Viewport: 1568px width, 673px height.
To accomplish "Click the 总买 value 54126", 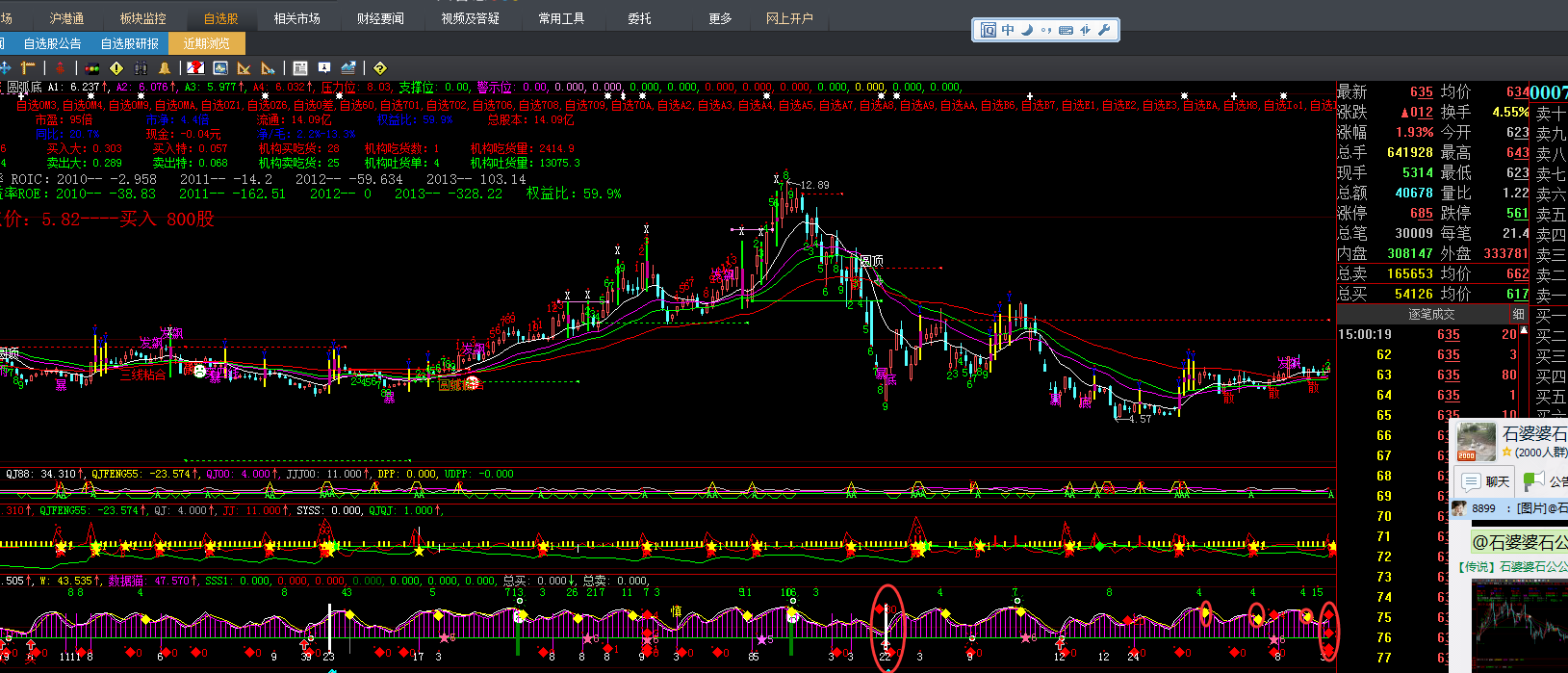I will (1414, 294).
